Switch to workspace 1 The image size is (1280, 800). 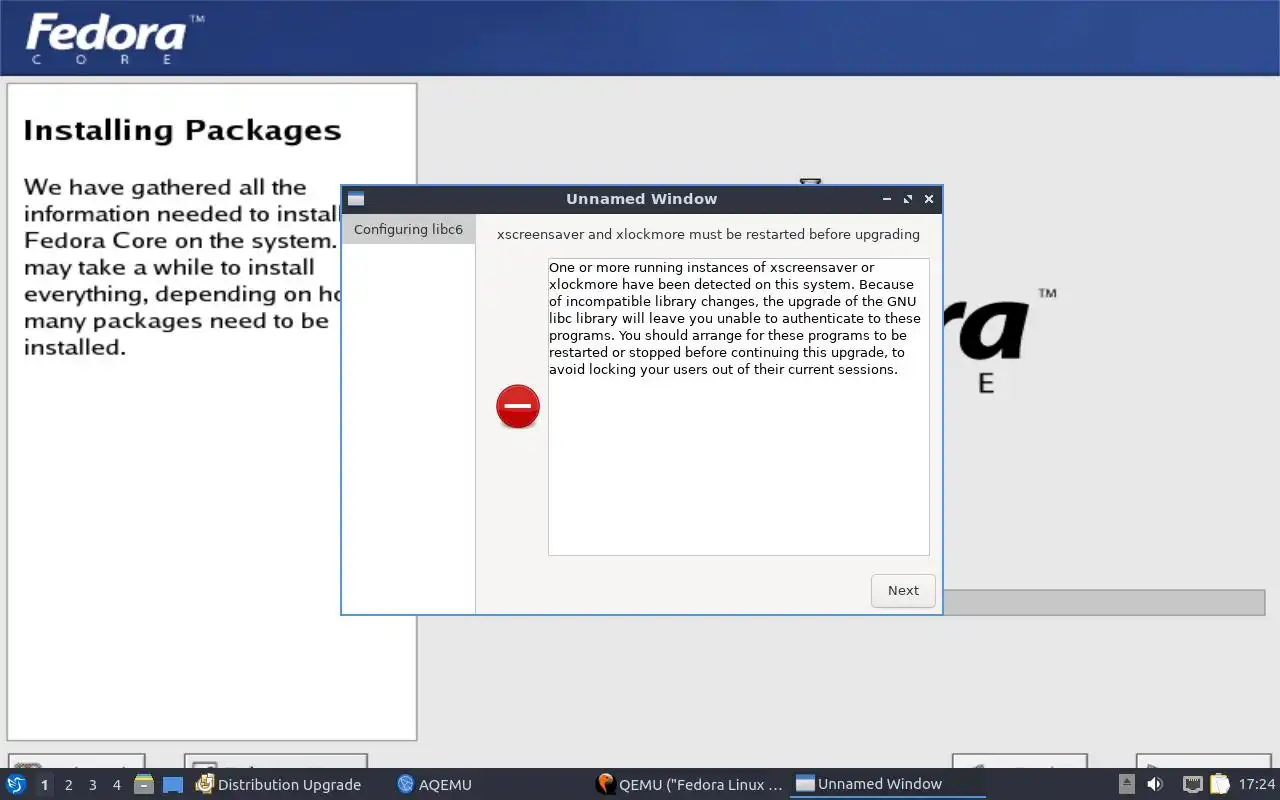click(44, 785)
